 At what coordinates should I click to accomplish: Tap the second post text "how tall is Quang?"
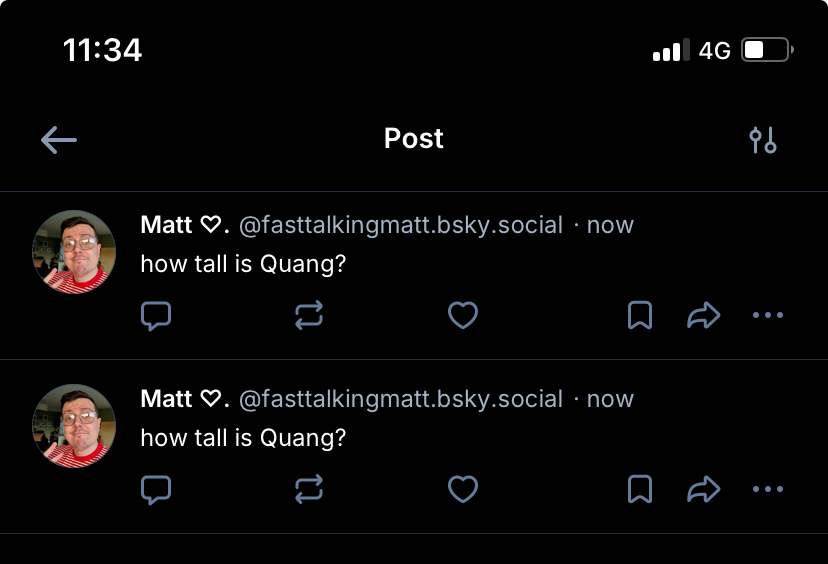click(x=243, y=438)
